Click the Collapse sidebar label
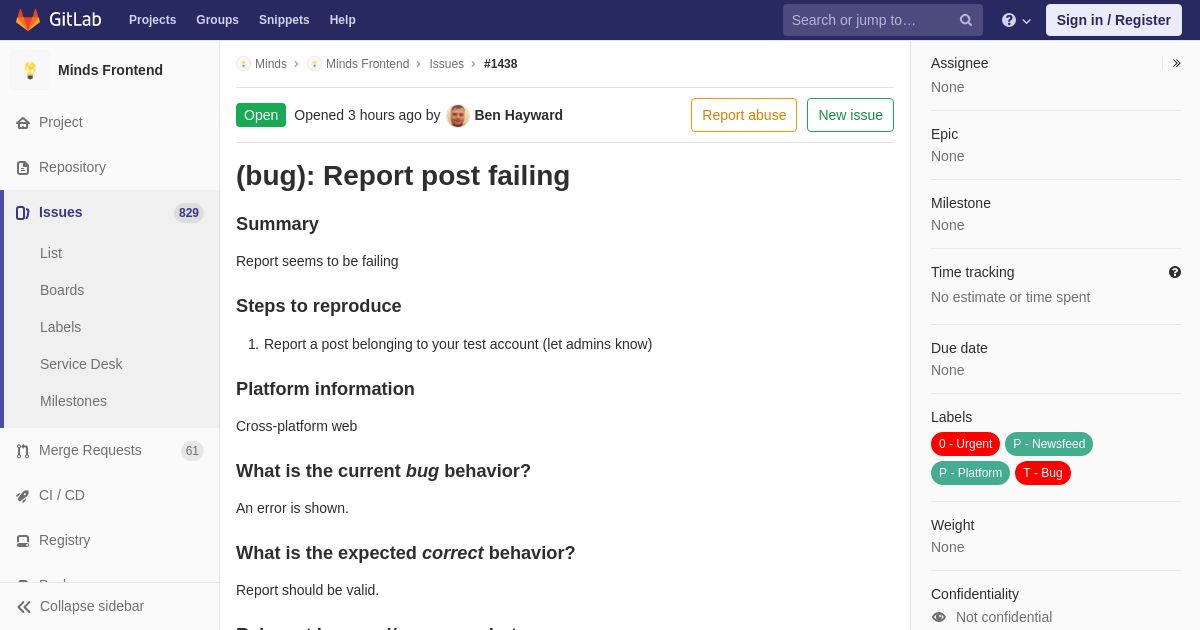 (x=92, y=606)
